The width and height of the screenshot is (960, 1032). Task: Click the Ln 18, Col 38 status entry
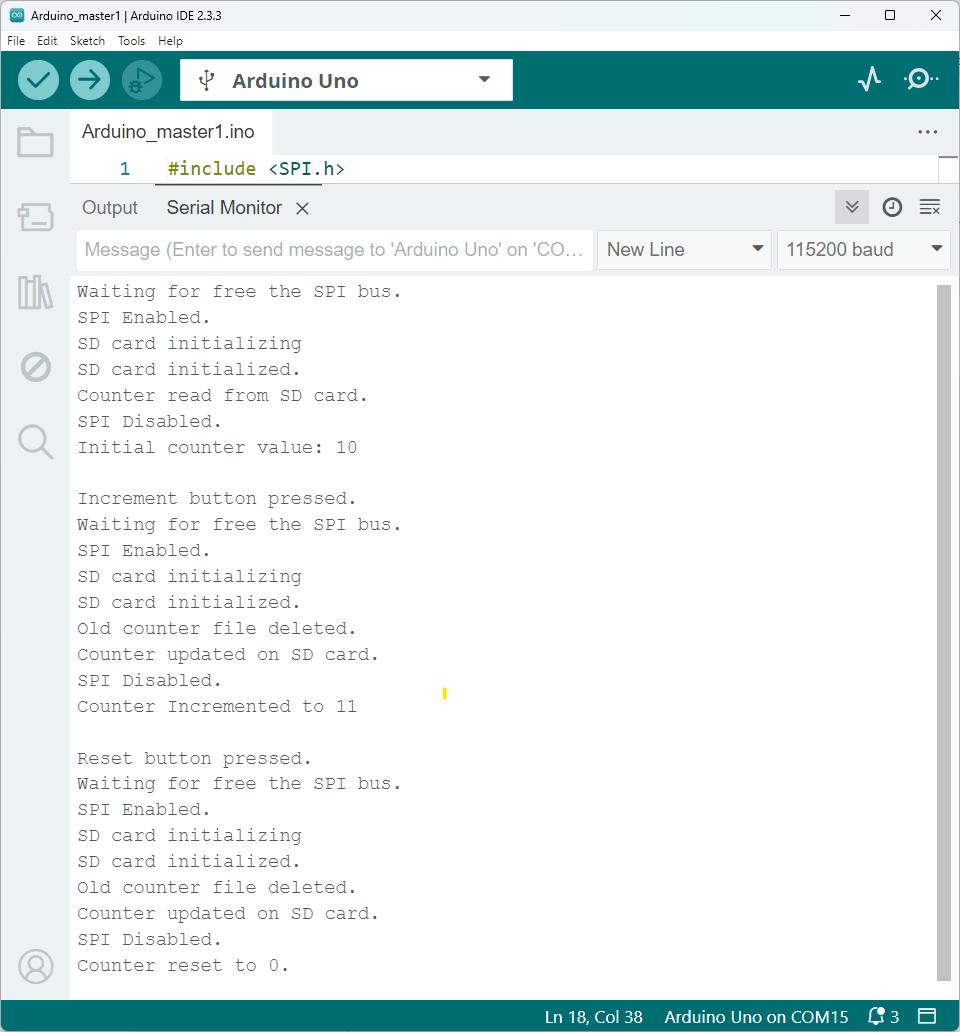click(593, 1017)
